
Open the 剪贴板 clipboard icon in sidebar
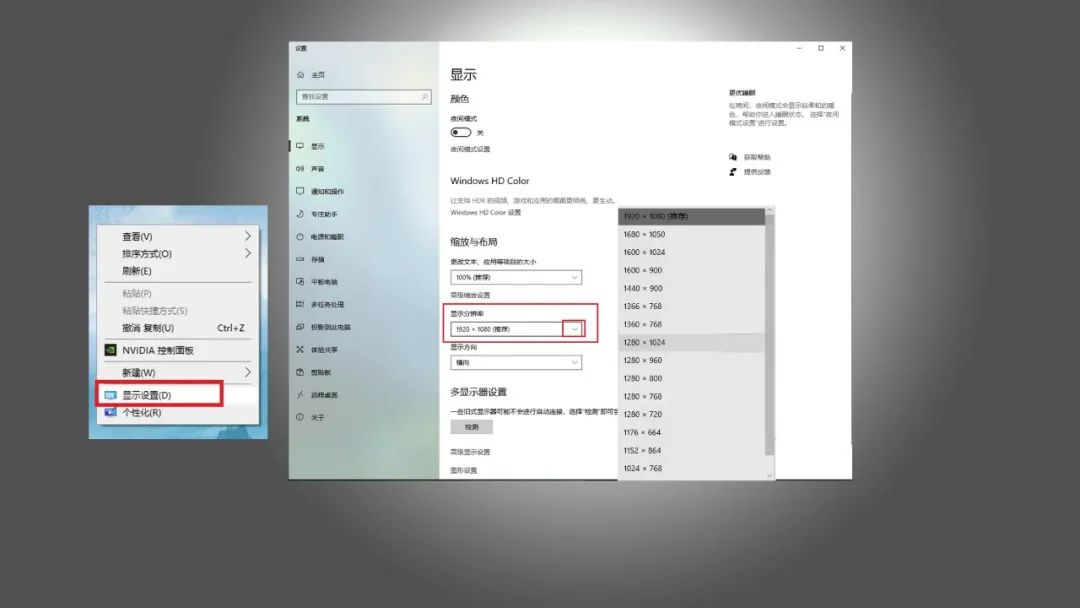pos(300,373)
